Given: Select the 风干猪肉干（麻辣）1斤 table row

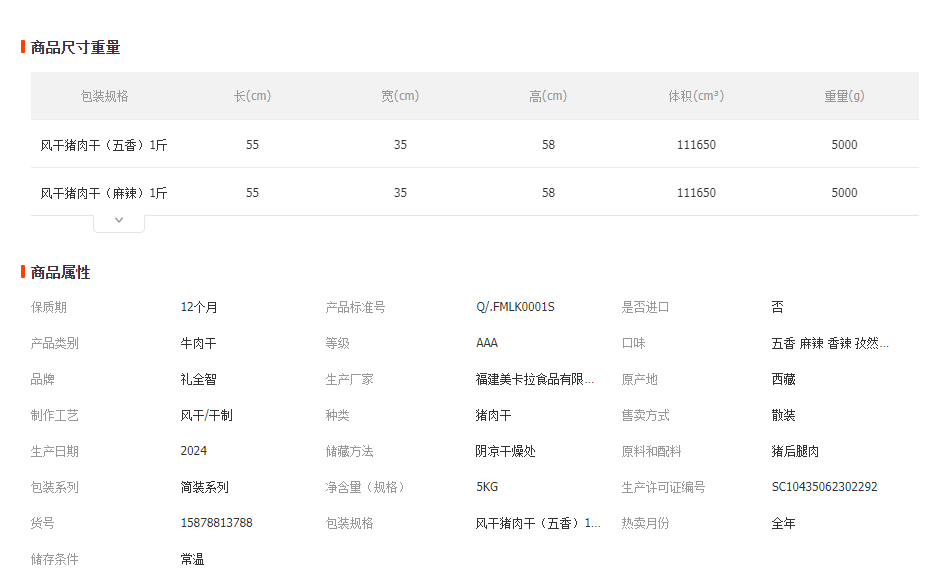Looking at the screenshot, I should point(104,193).
